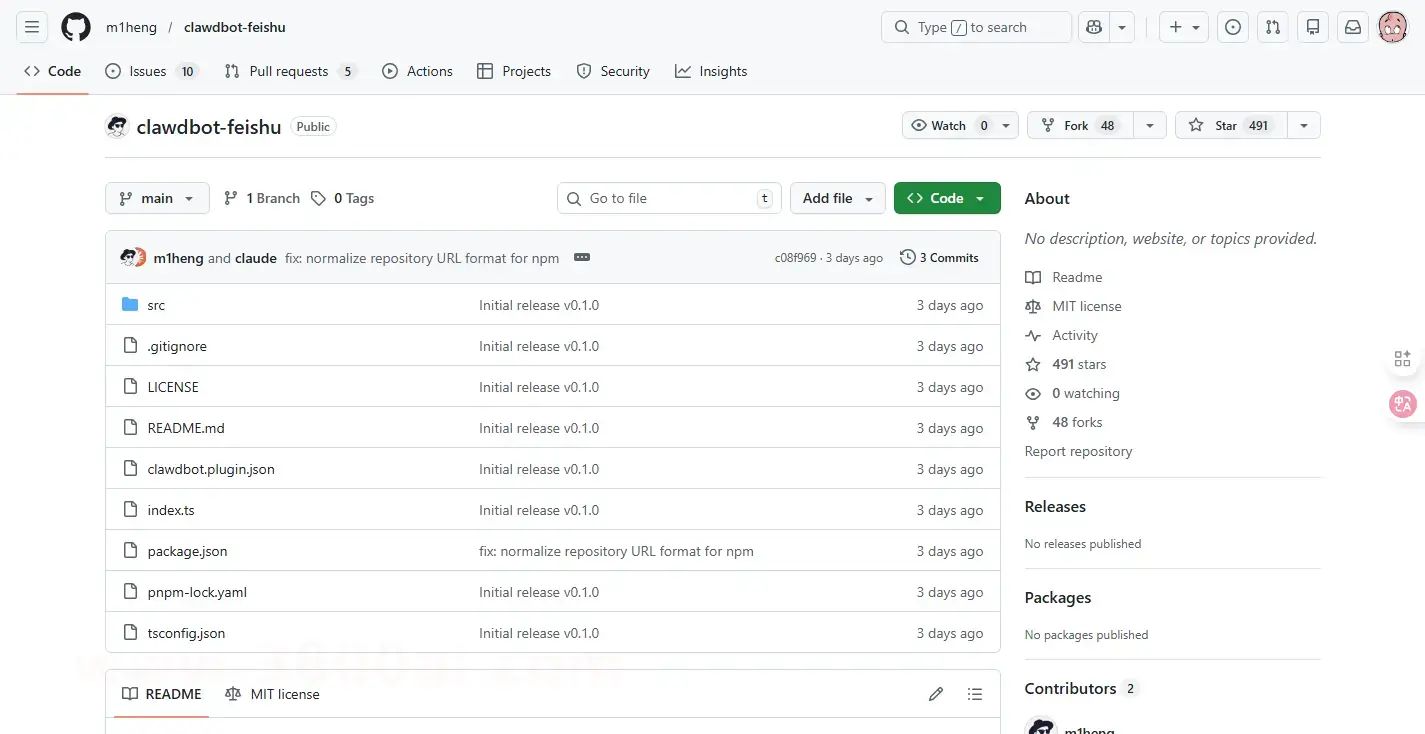Open the Insights tab
Viewport: 1425px width, 734px height.
[x=711, y=71]
